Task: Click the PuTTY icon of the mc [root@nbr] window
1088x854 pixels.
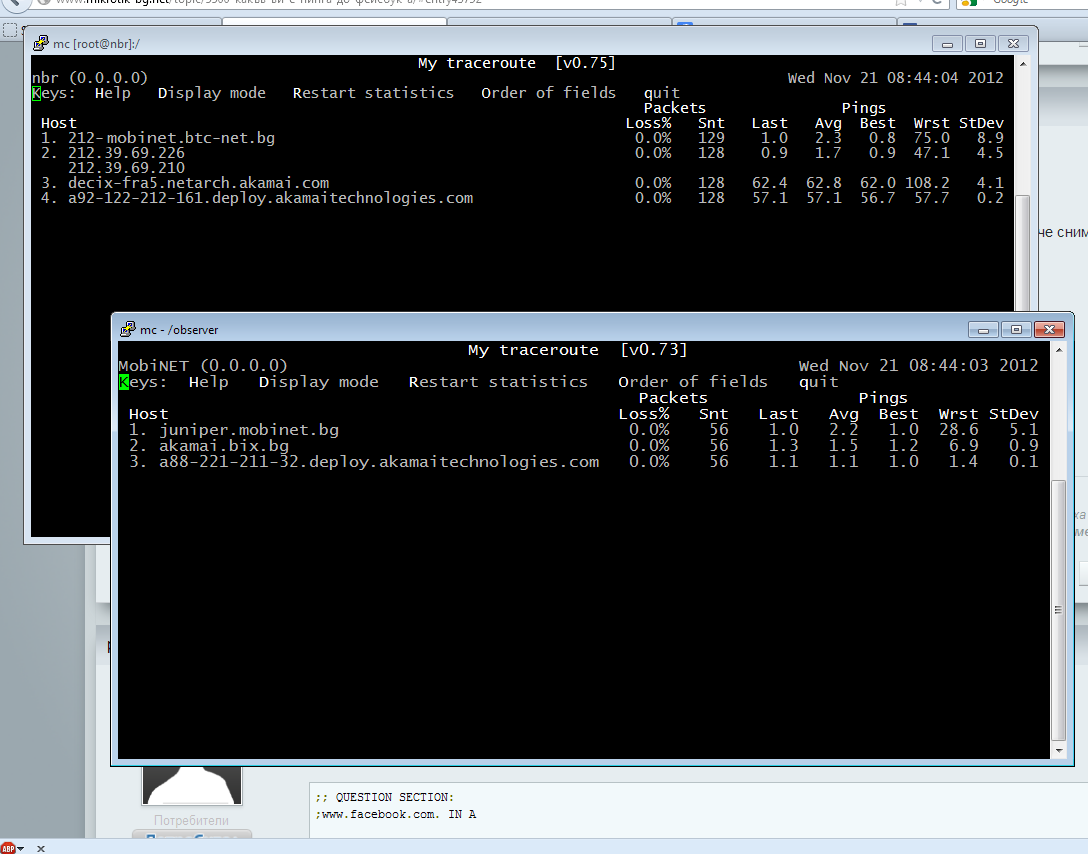Action: point(41,43)
